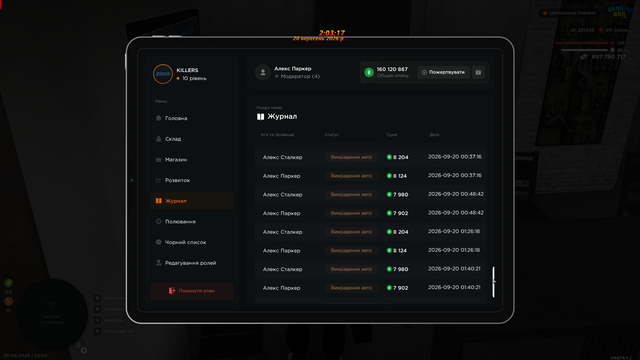Click the warehouse icon beside Склад
The height and width of the screenshot is (360, 640).
point(158,139)
